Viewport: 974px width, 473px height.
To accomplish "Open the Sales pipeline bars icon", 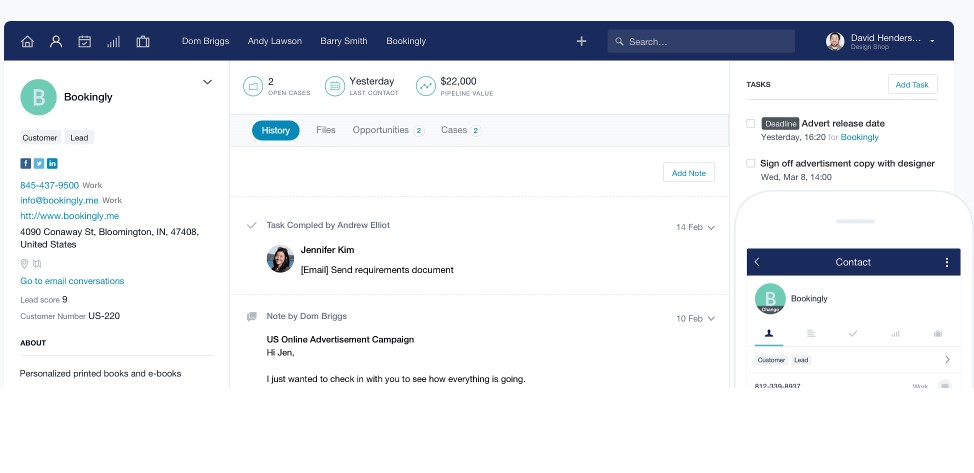I will click(x=113, y=42).
